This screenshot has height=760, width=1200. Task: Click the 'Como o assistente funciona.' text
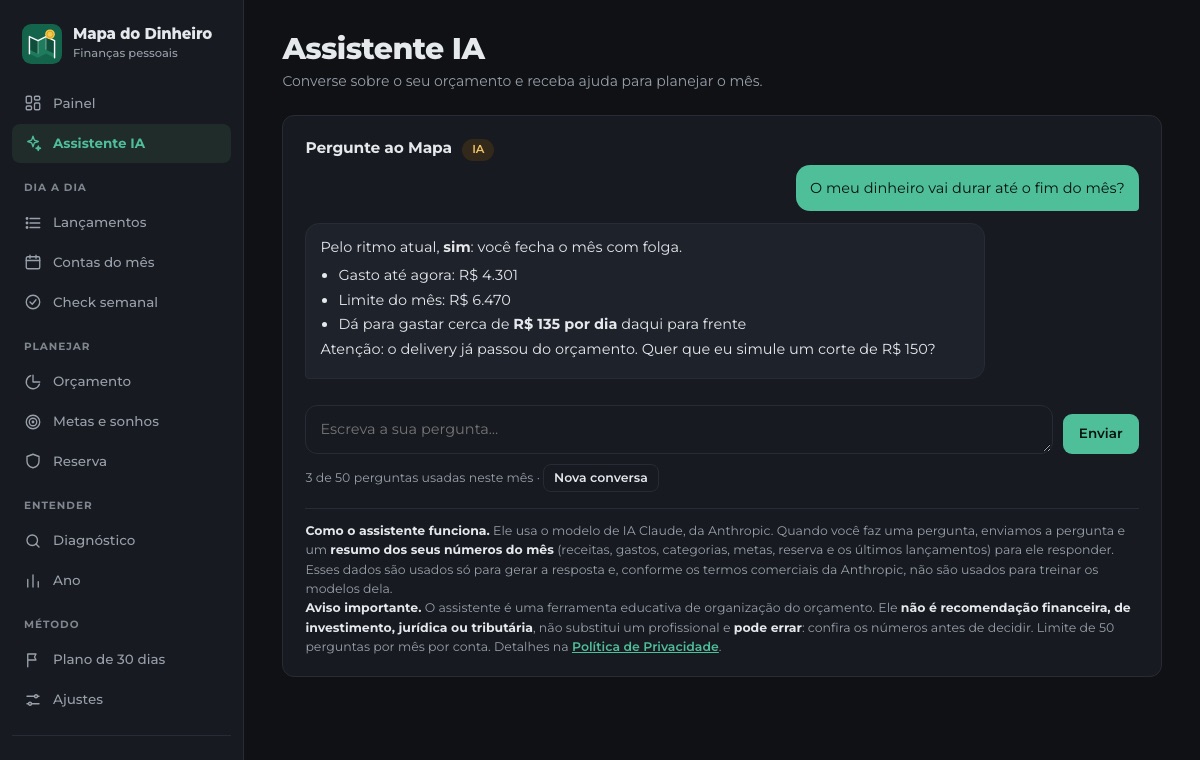click(397, 531)
